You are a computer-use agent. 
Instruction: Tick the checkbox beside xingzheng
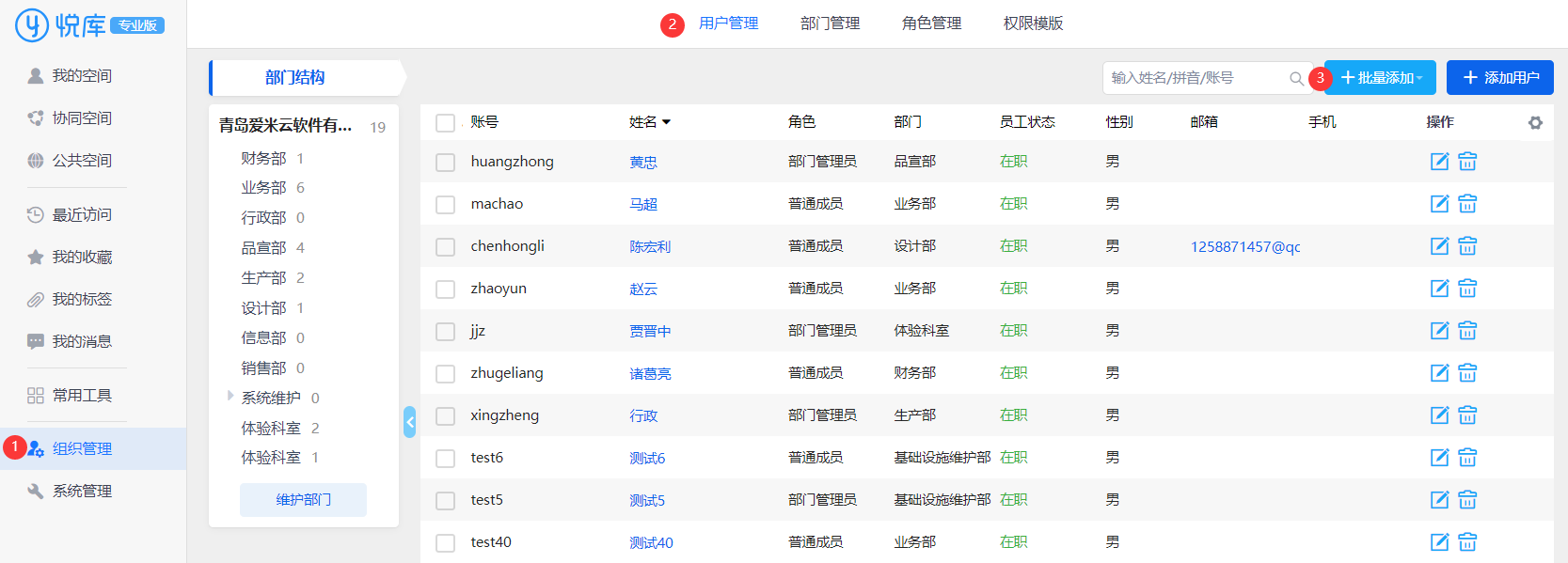point(446,416)
